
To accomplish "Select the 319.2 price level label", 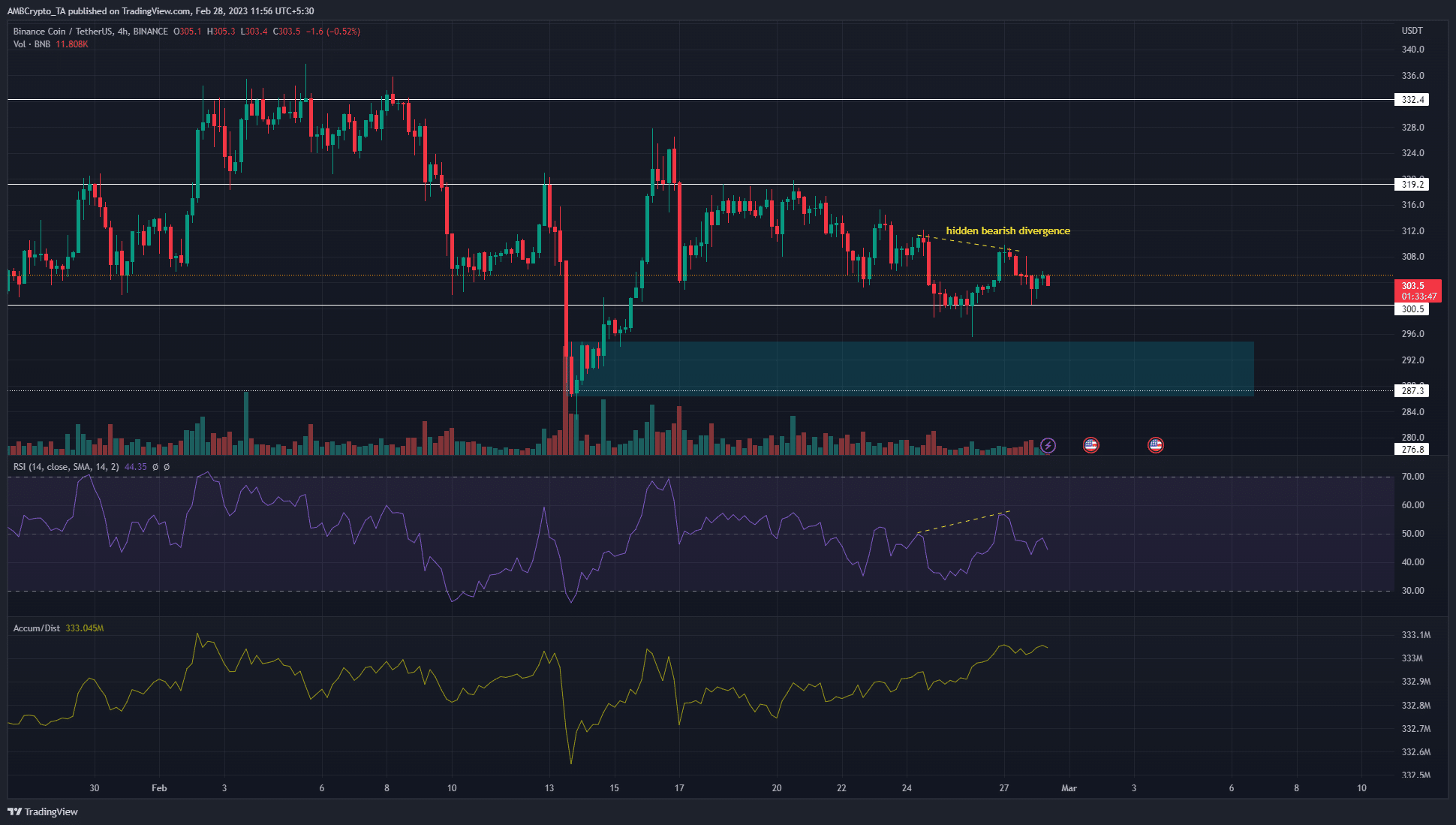I will click(1412, 185).
